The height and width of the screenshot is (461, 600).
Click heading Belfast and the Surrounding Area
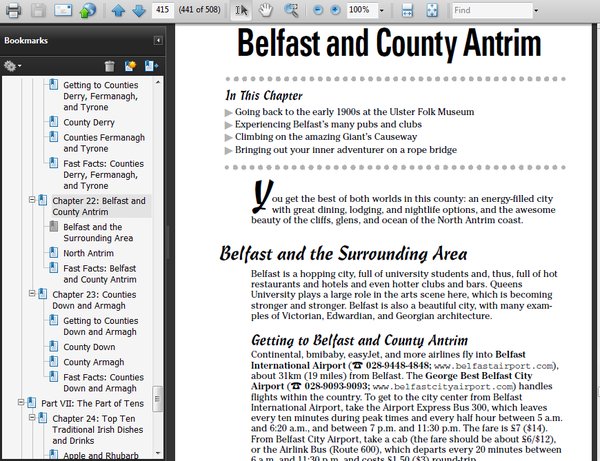343,254
